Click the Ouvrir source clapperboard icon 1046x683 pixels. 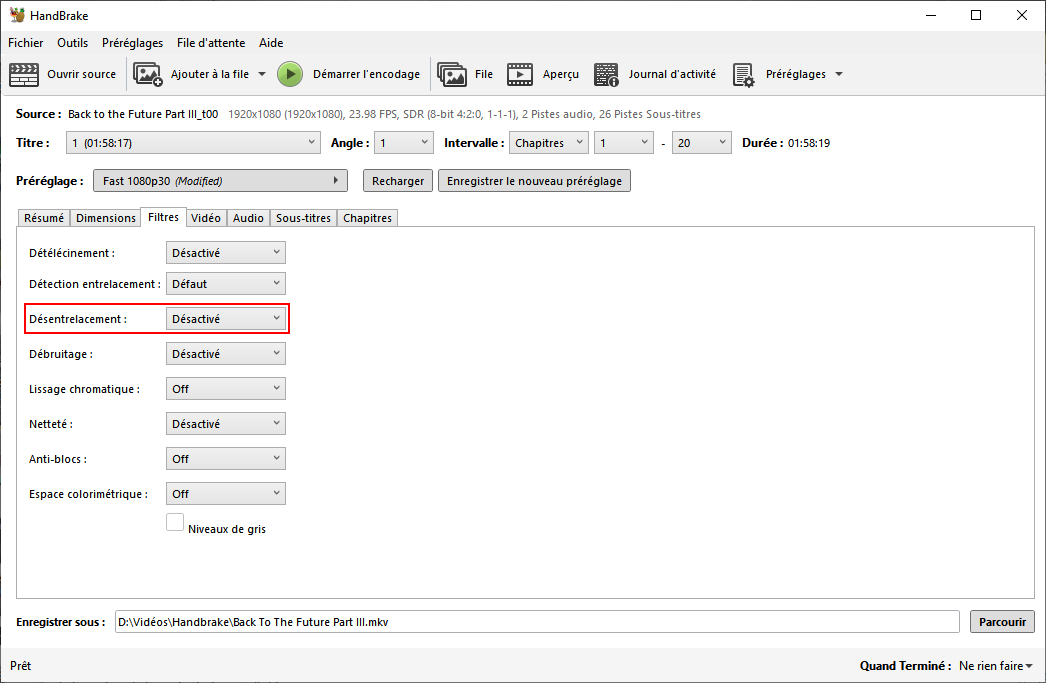[x=24, y=74]
